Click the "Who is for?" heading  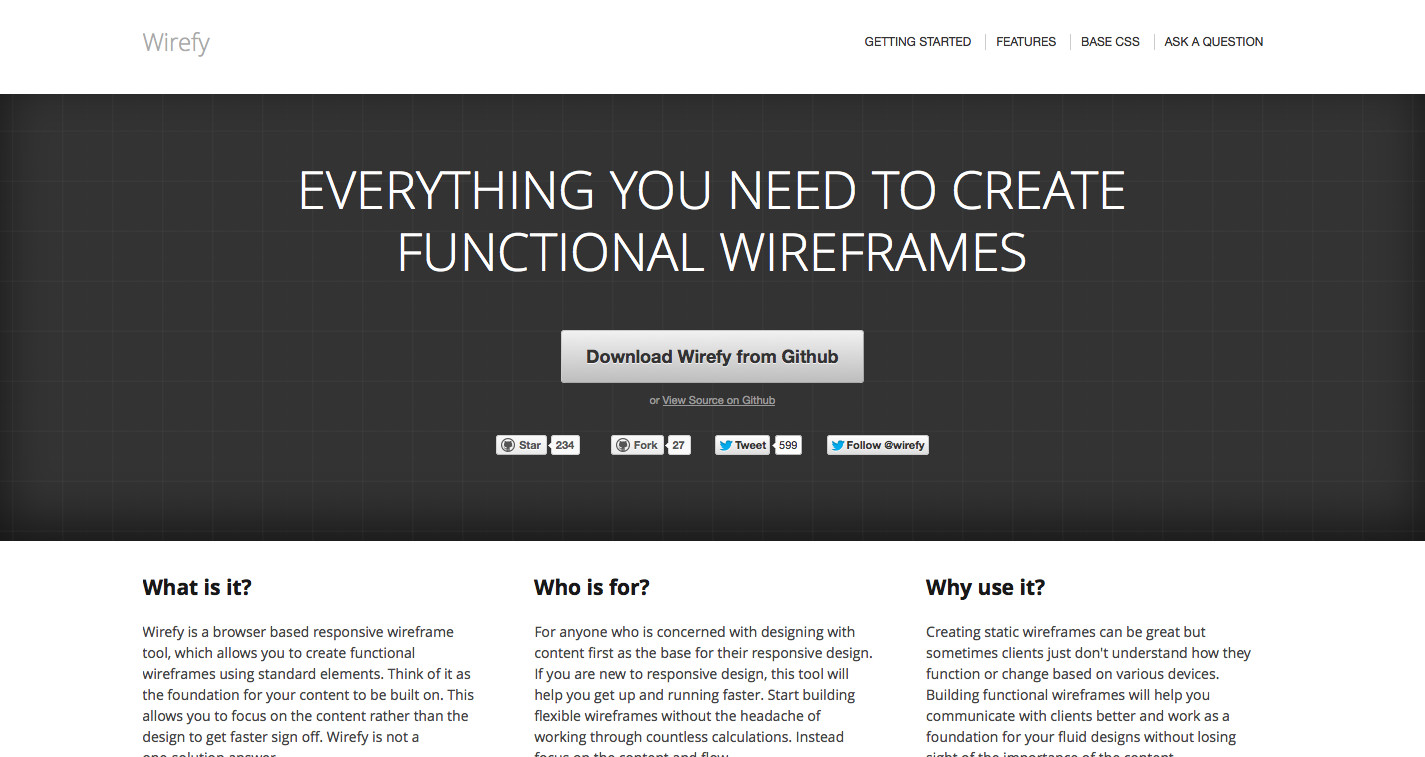pyautogui.click(x=591, y=587)
